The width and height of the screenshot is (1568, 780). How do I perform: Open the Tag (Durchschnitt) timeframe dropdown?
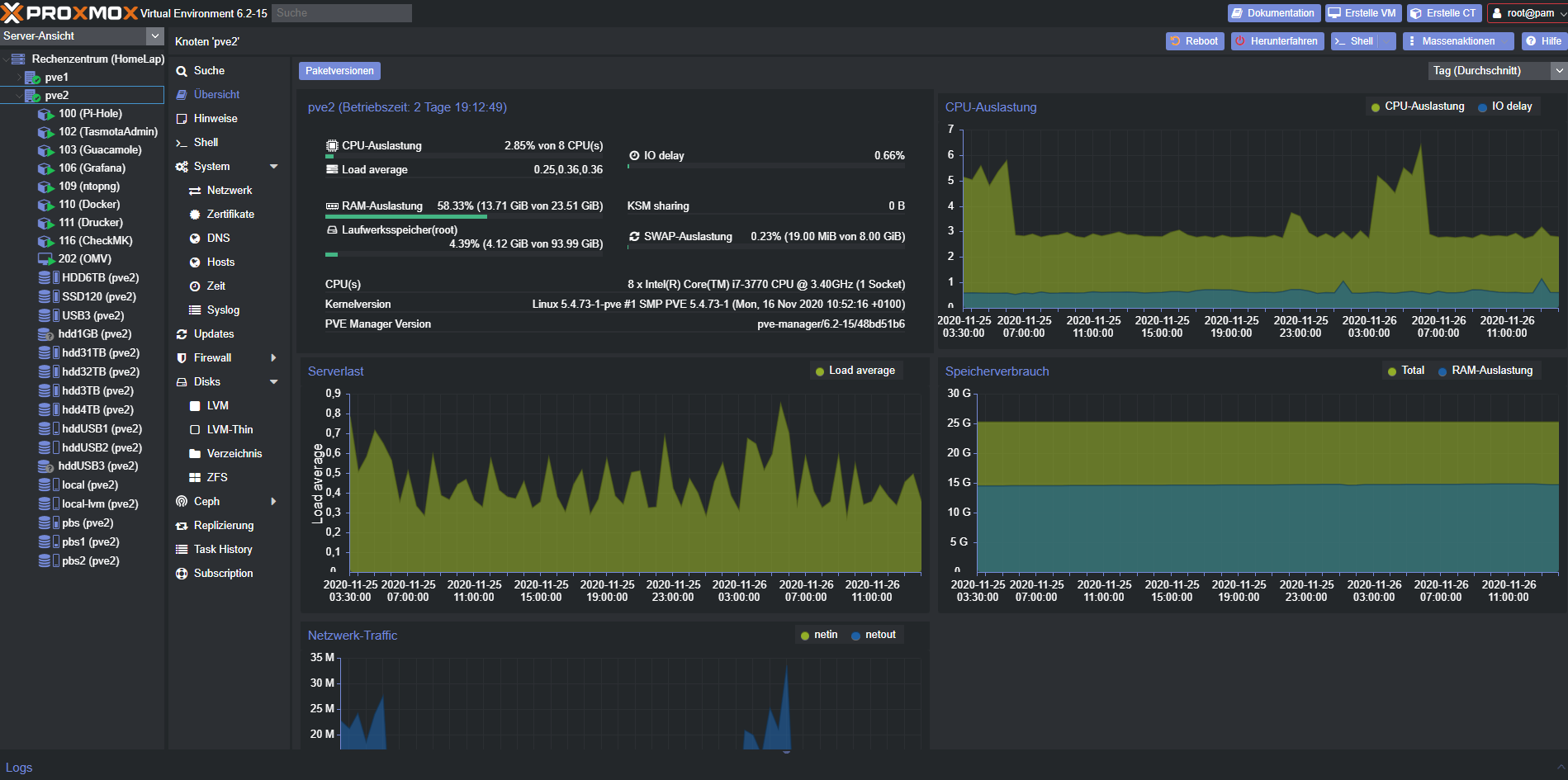point(1559,71)
